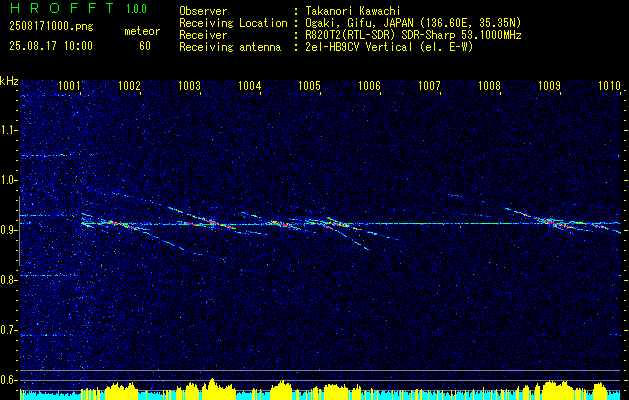Click the 1.1 kHz frequency label
The width and height of the screenshot is (629, 400).
(x=8, y=130)
